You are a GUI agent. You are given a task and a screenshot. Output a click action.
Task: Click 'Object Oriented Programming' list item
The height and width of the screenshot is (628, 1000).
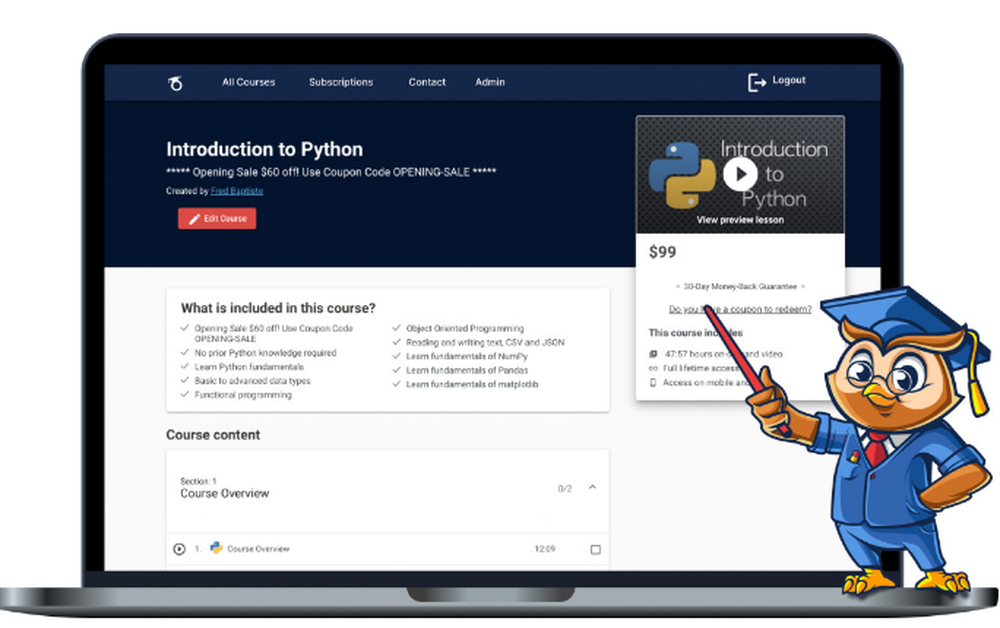click(x=465, y=329)
